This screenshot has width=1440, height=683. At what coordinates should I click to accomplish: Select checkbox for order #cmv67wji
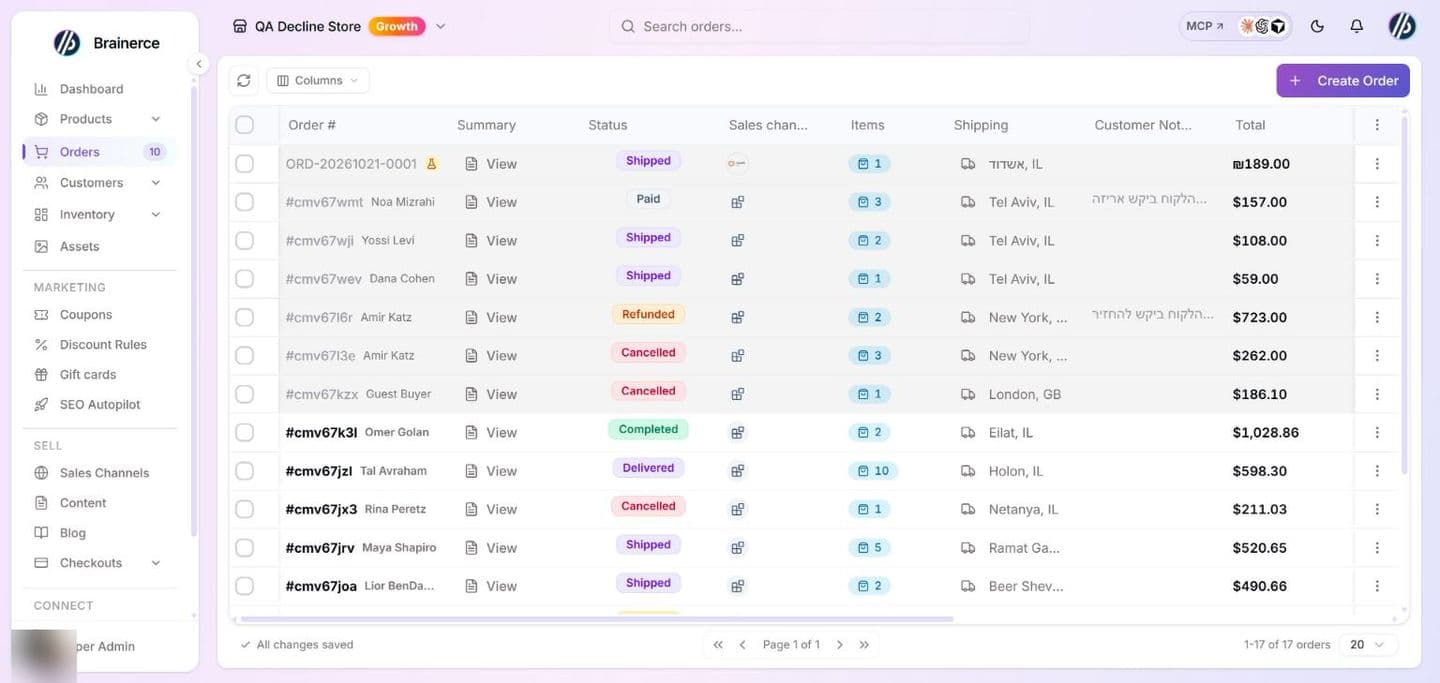244,240
